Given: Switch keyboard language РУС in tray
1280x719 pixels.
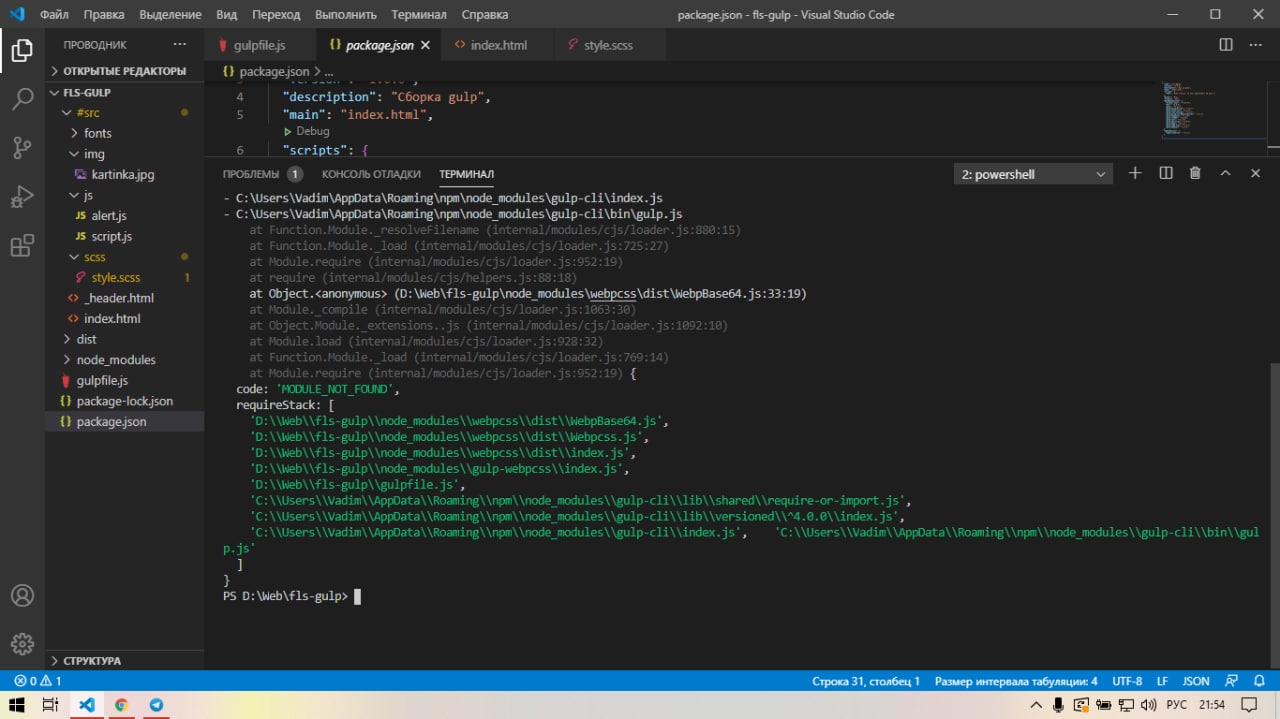Looking at the screenshot, I should (1177, 705).
